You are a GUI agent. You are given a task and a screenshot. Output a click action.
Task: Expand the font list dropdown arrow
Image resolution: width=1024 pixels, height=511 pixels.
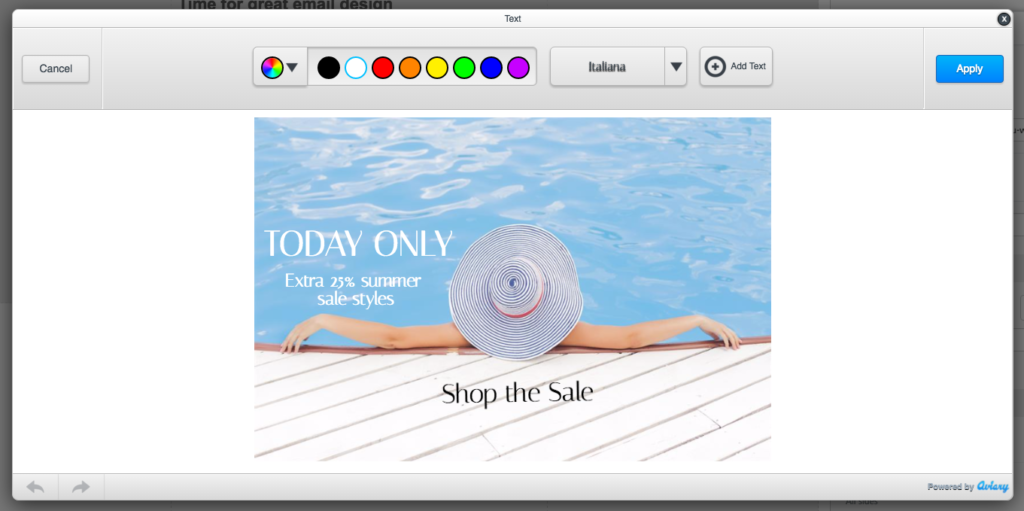[x=676, y=67]
